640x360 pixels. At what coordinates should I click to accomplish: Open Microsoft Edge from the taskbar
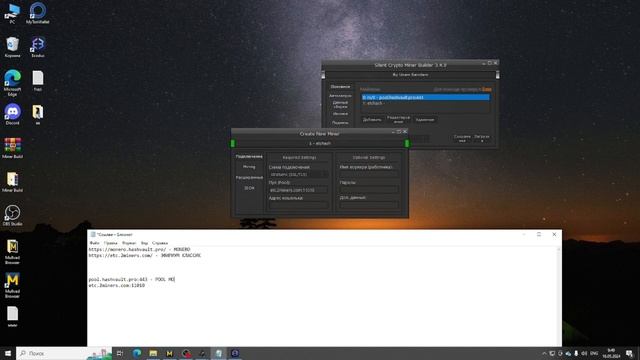click(137, 353)
